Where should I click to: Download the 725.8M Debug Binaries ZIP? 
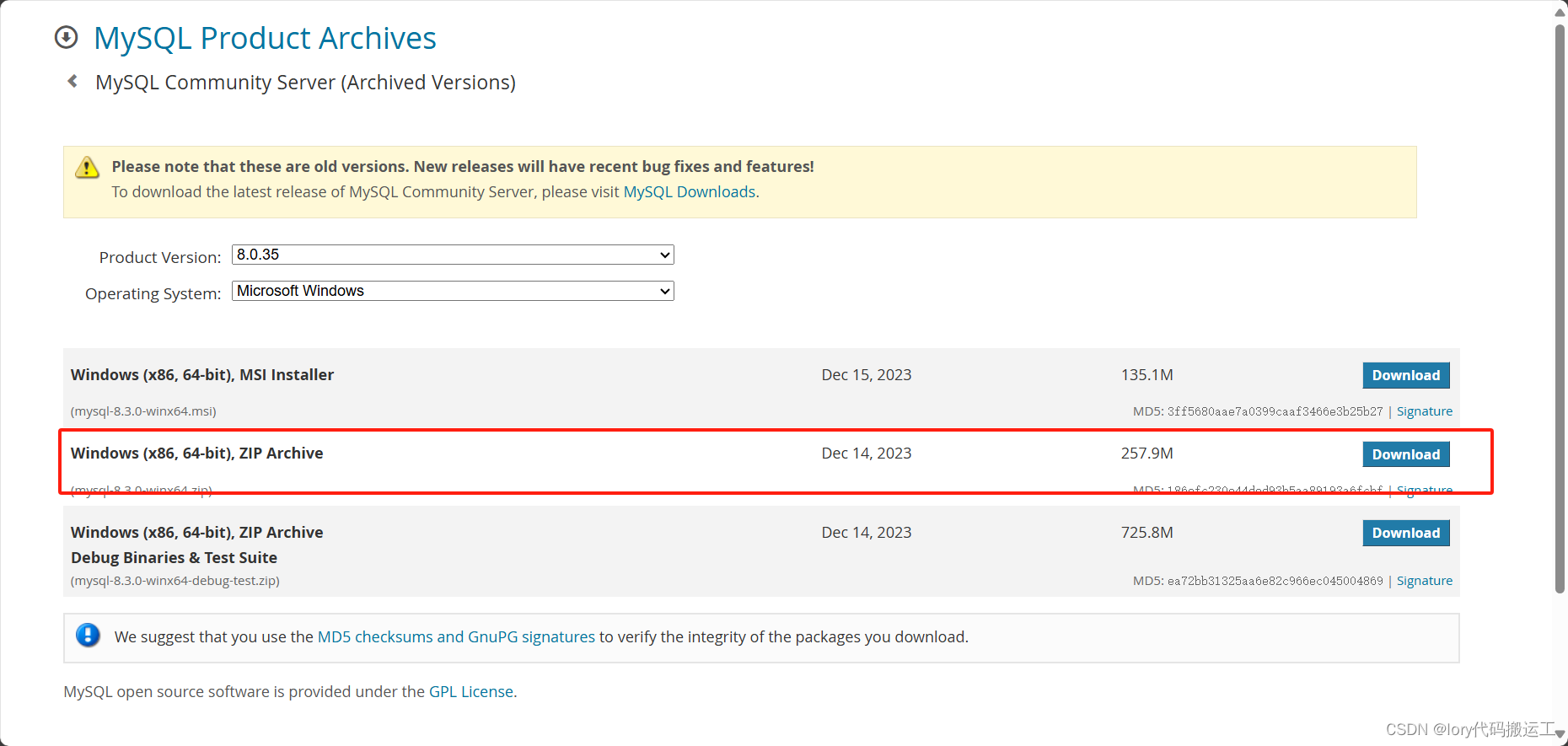[1406, 533]
